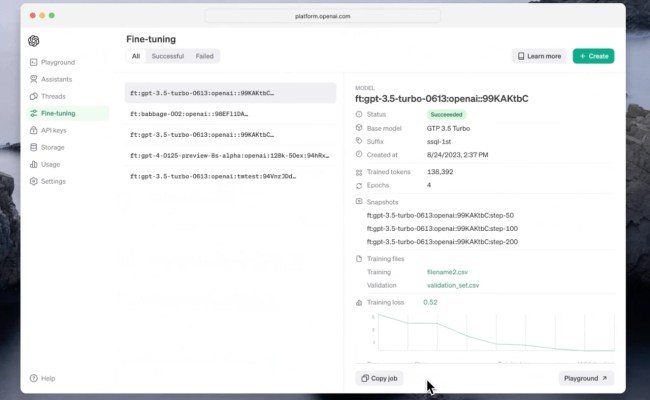
Task: Click the copy icon in Copy job
Action: pyautogui.click(x=365, y=378)
